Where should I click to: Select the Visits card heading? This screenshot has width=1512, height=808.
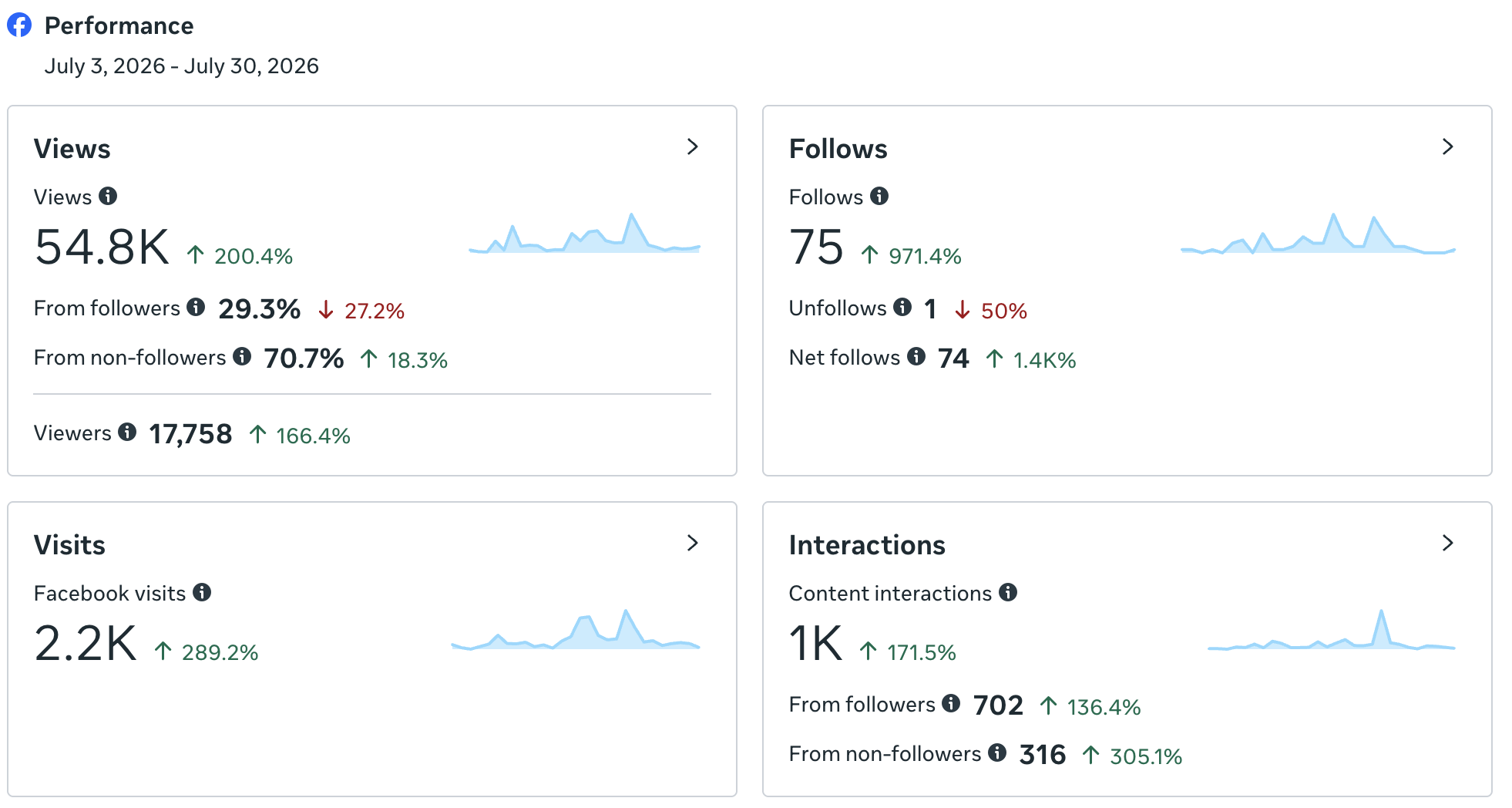[69, 545]
